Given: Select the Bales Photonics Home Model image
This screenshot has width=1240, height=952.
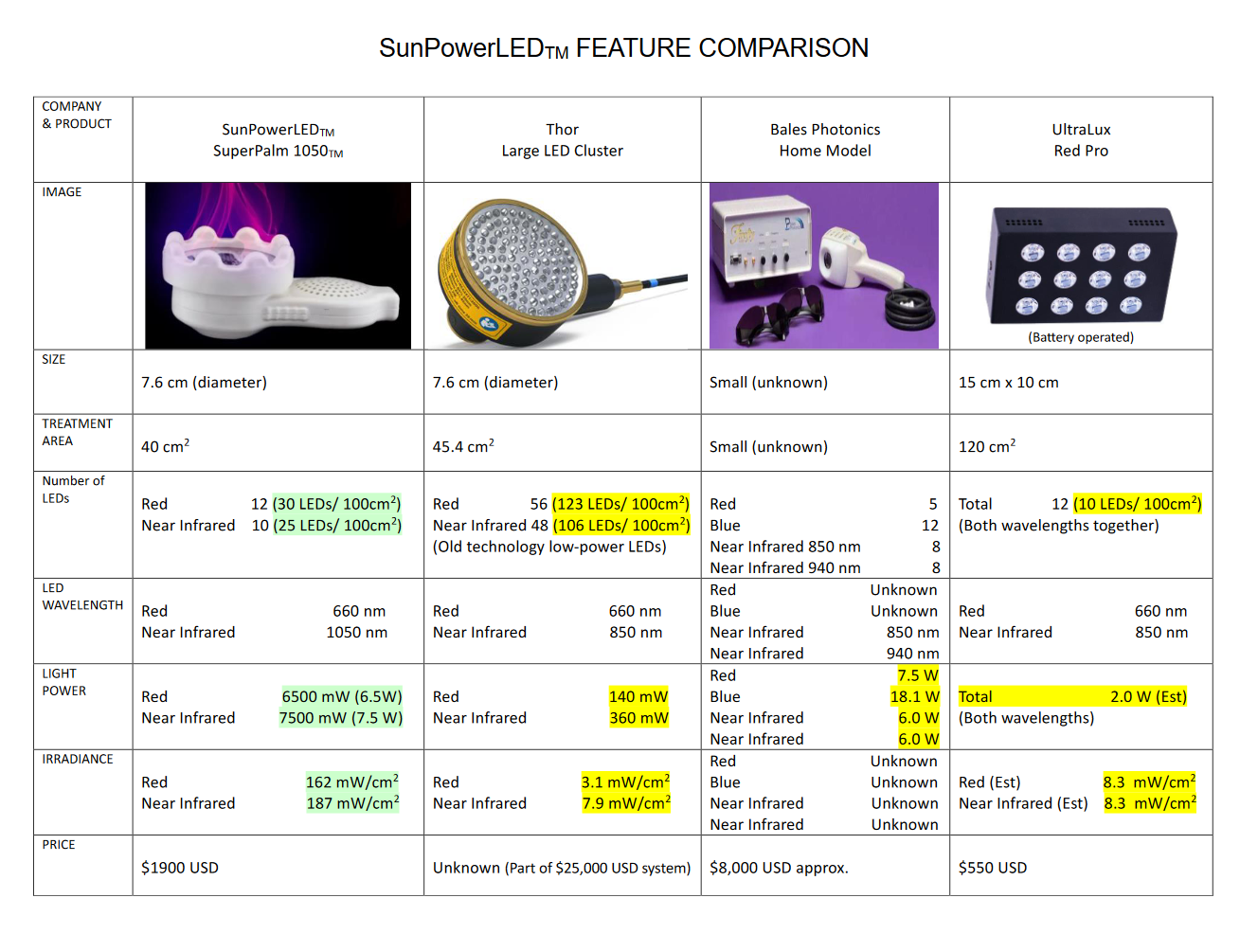Looking at the screenshot, I should click(x=824, y=265).
